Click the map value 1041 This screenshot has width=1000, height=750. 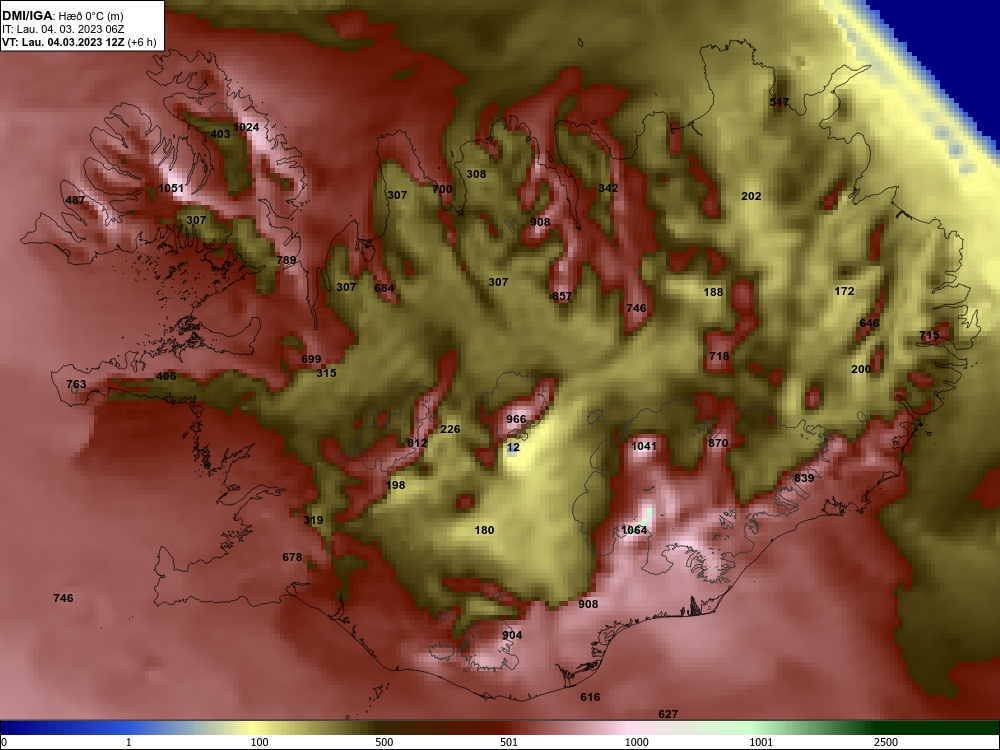coord(643,446)
